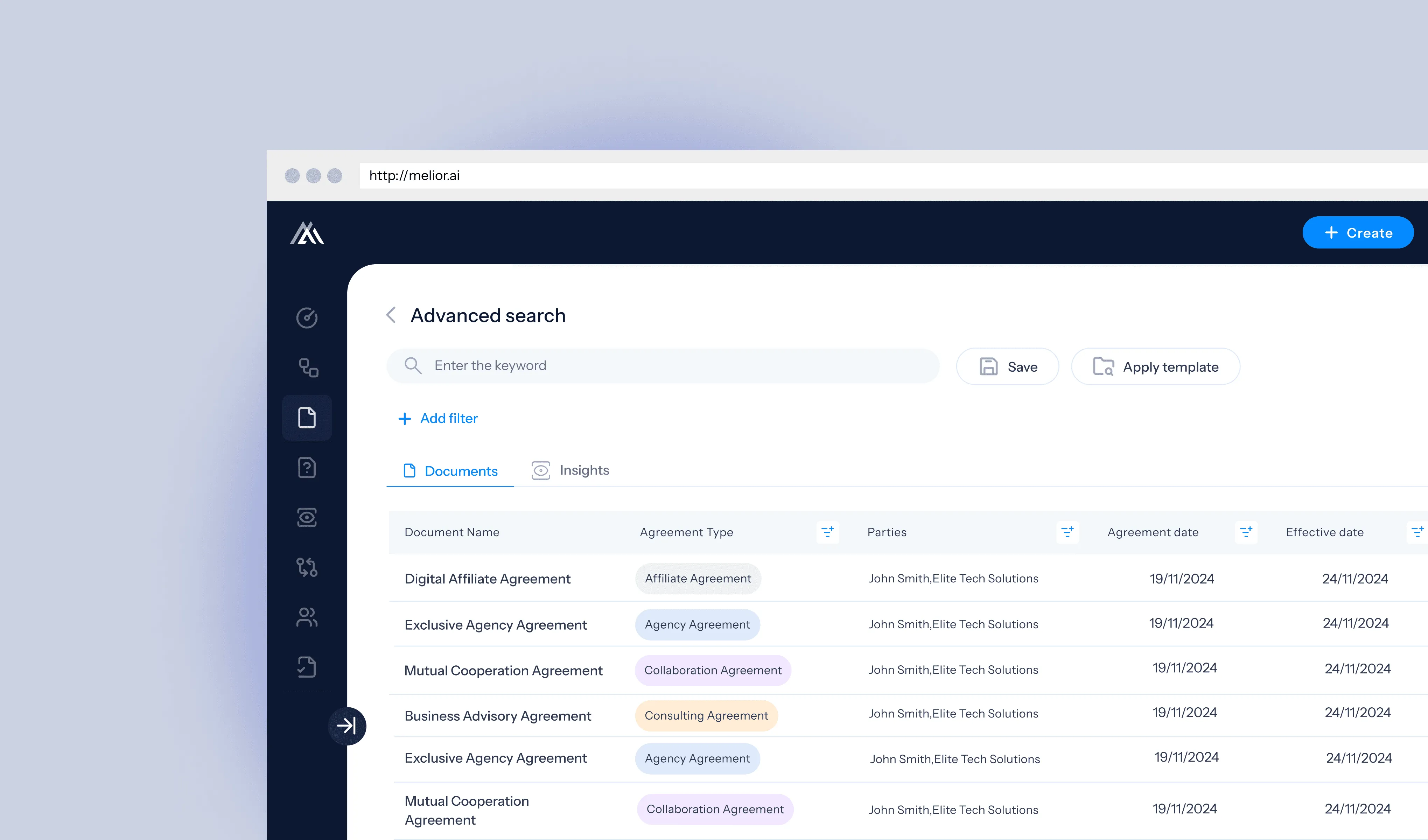Click Add filter link

coord(437,418)
